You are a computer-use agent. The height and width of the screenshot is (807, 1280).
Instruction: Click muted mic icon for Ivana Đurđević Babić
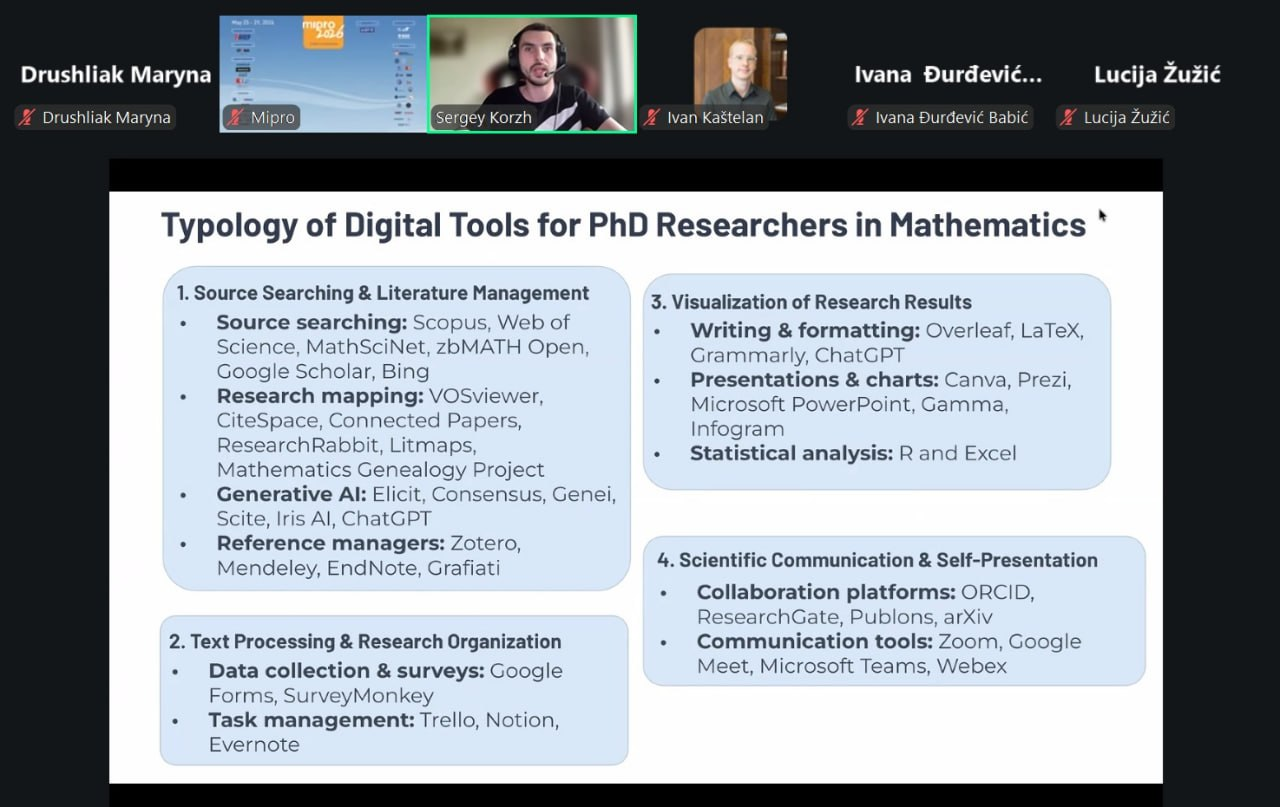(860, 117)
